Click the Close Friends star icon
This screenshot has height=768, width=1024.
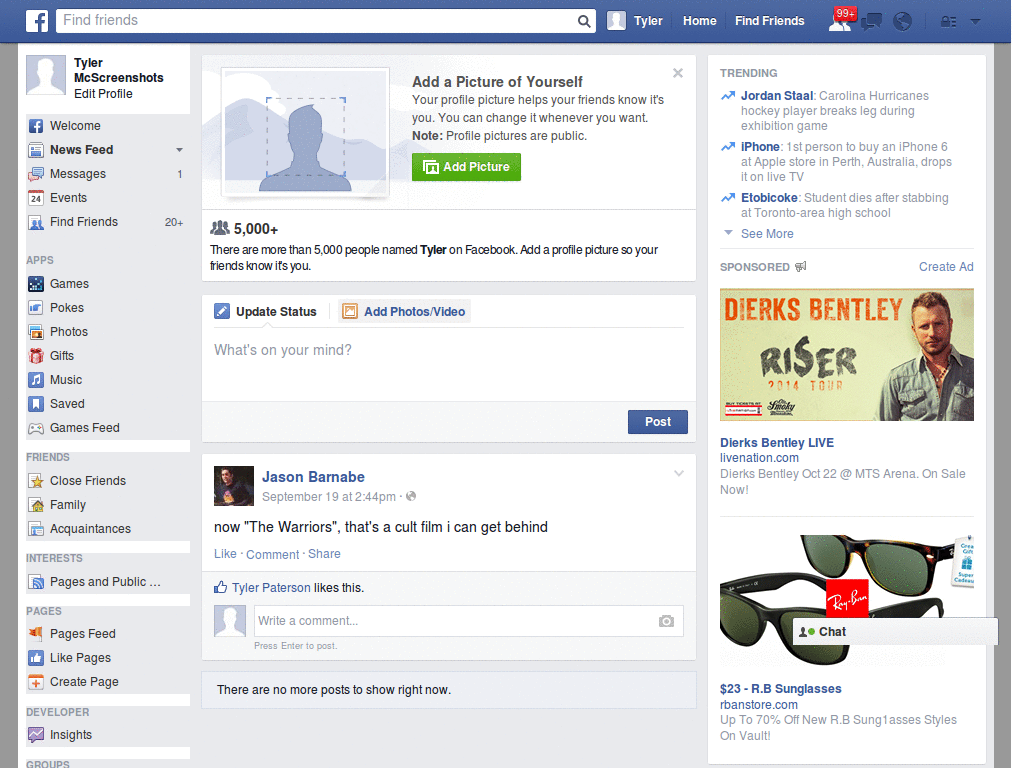coord(36,481)
